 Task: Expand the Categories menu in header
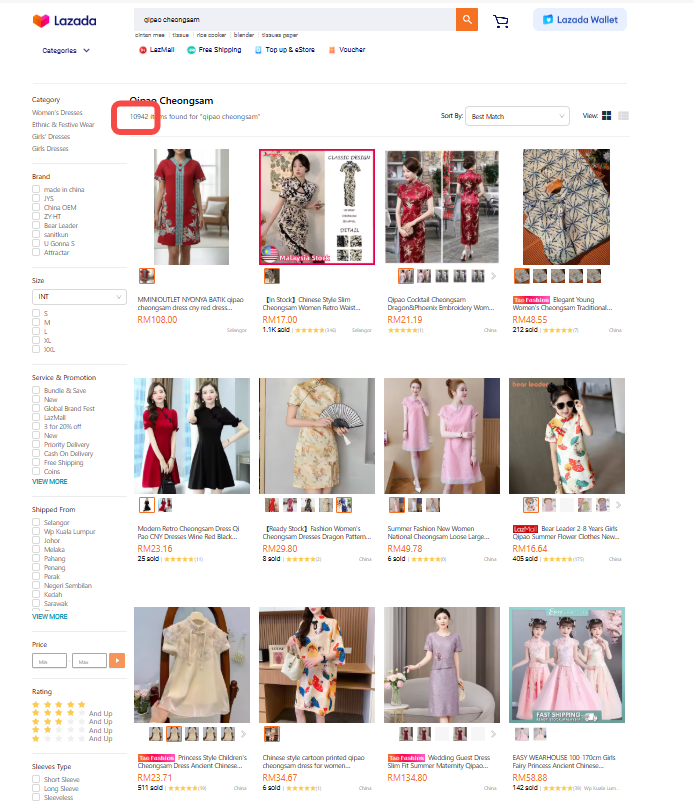(x=66, y=50)
